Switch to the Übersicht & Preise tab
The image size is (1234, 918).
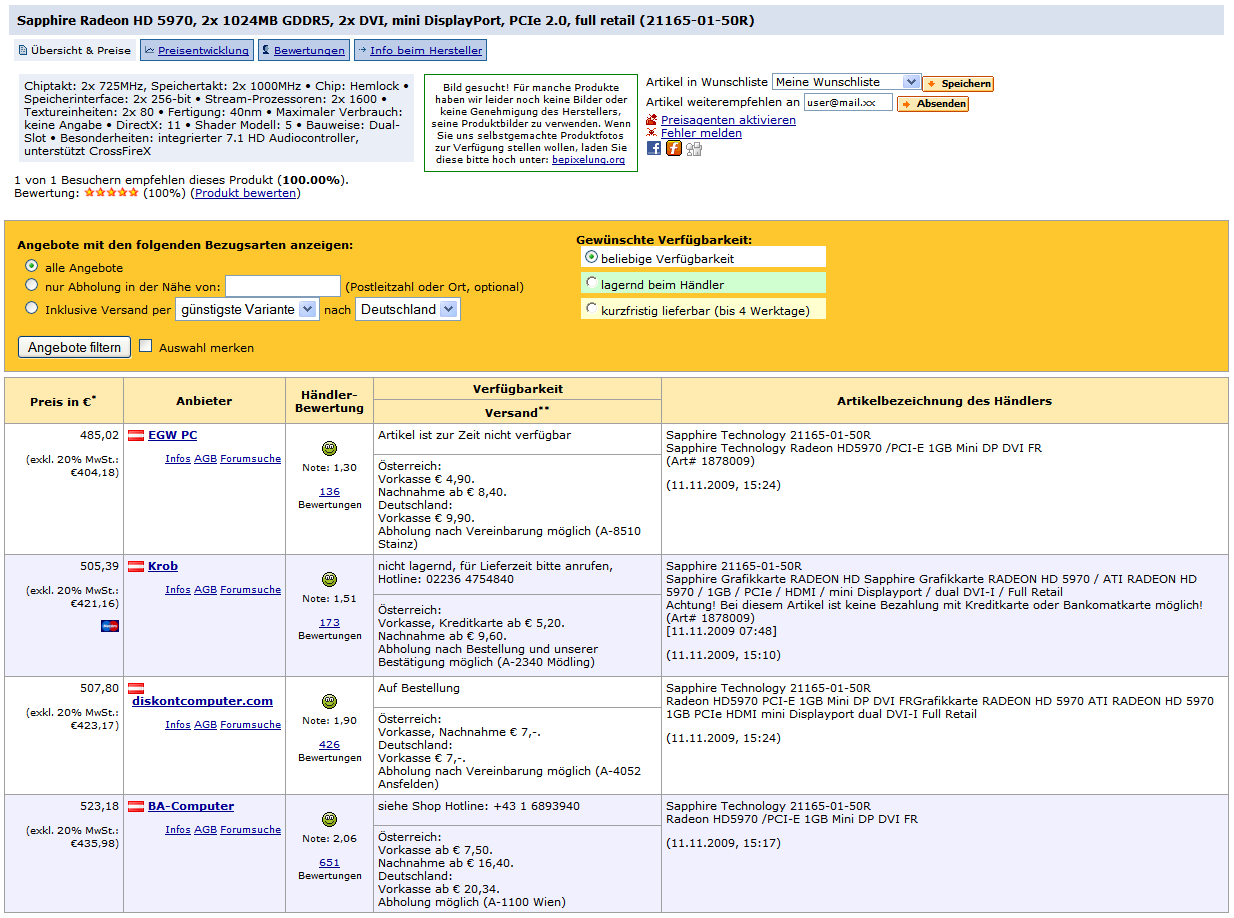(x=75, y=50)
